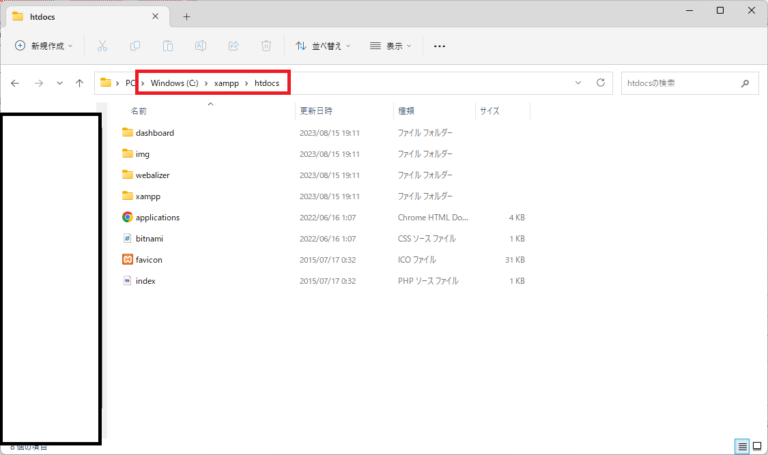768x455 pixels.
Task: Switch to details view layout toggle
Action: [741, 446]
